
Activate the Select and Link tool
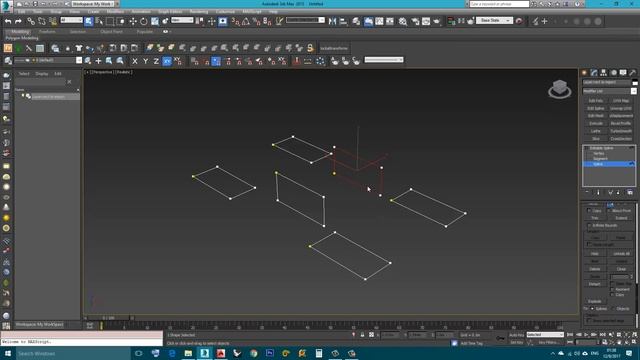coord(31,21)
